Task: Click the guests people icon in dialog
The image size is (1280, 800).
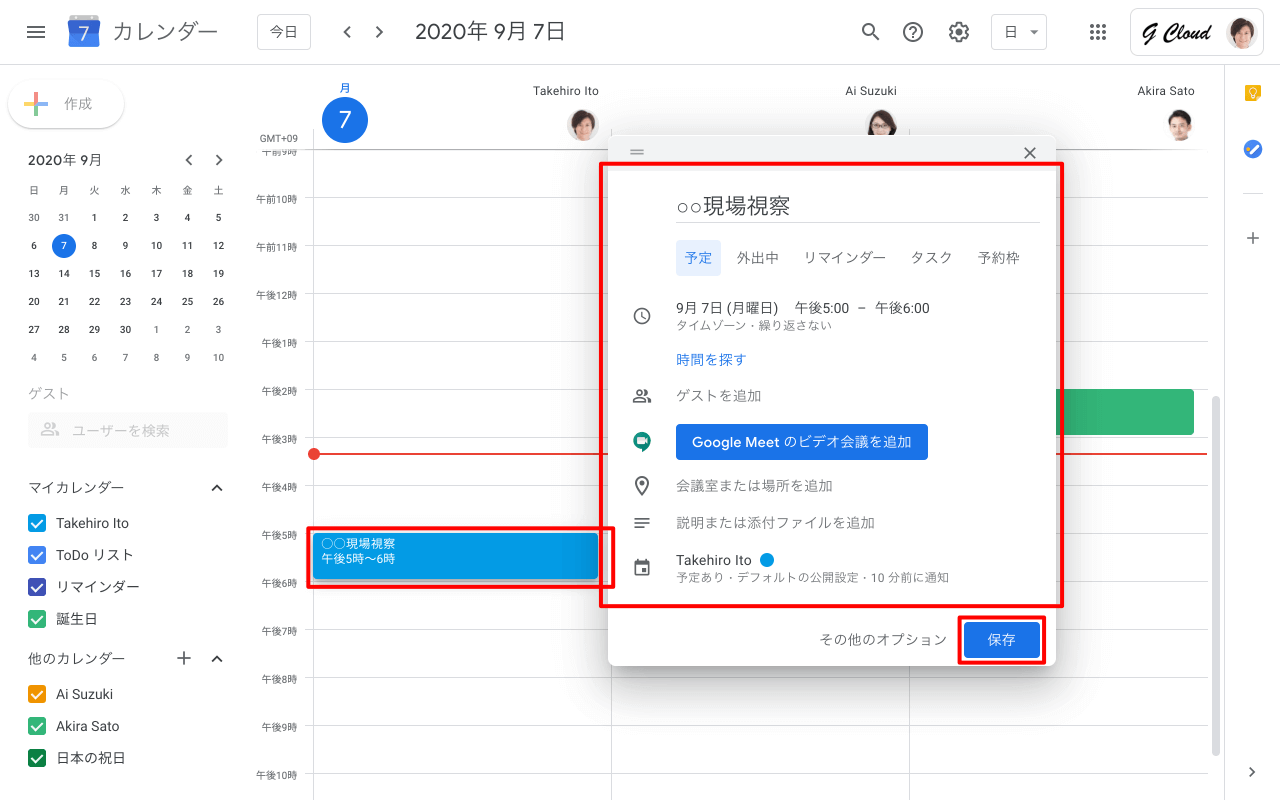Action: (642, 396)
